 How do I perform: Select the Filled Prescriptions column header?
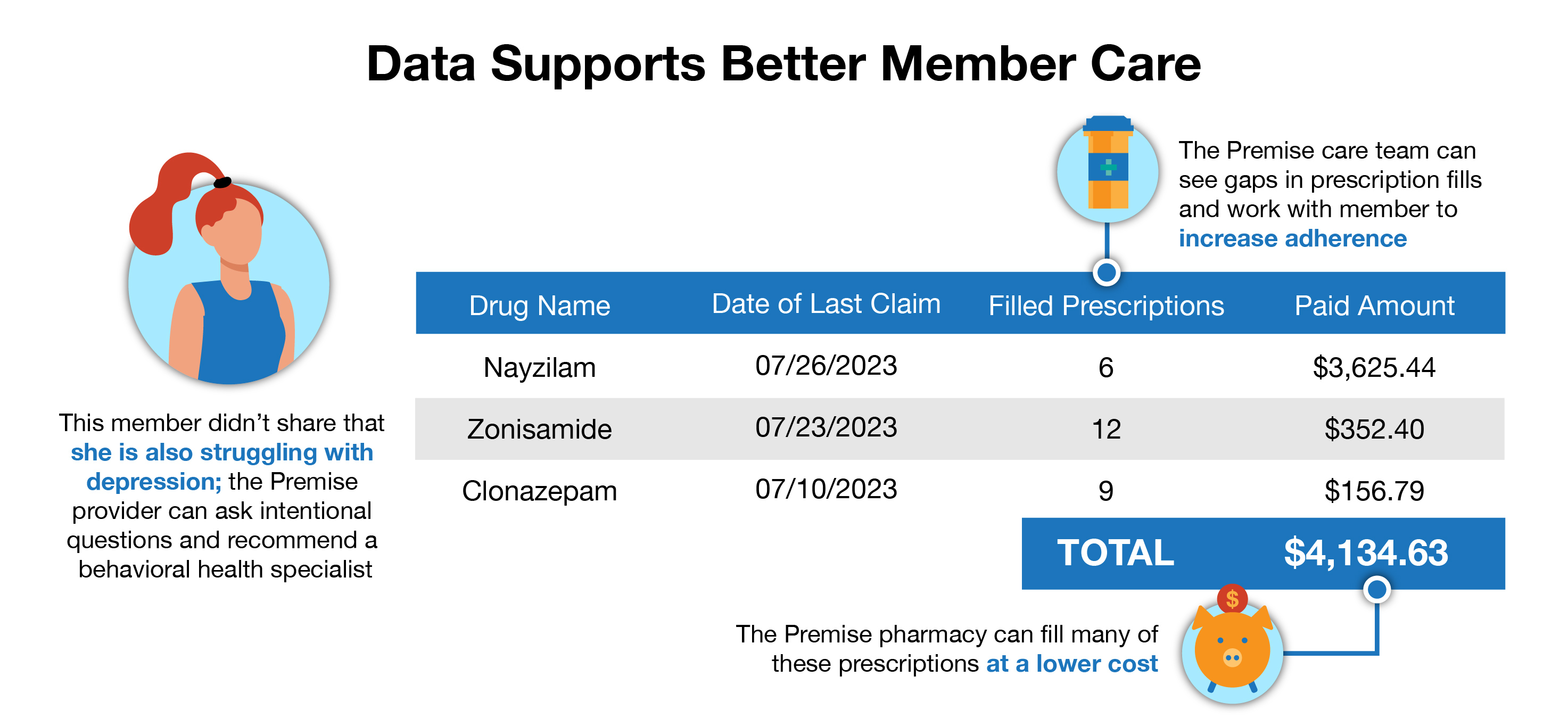[x=1106, y=306]
